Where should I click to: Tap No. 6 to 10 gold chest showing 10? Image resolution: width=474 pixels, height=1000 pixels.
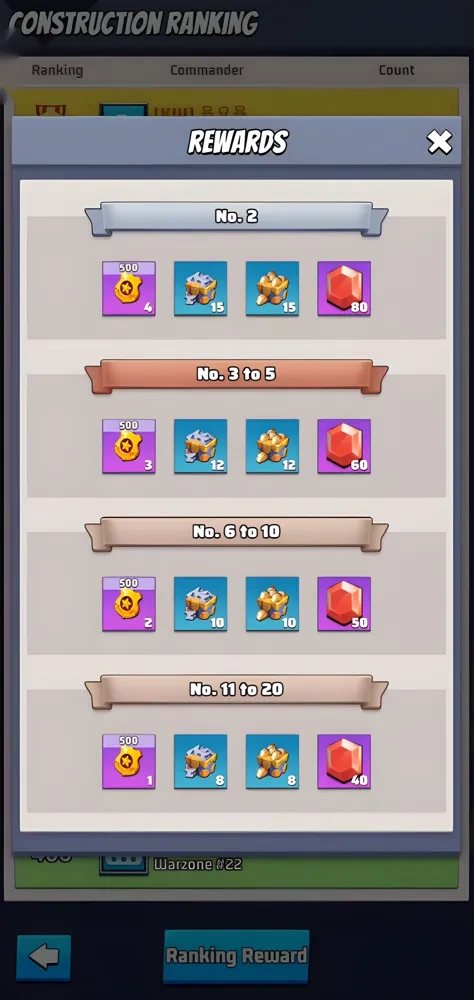pyautogui.click(x=272, y=604)
